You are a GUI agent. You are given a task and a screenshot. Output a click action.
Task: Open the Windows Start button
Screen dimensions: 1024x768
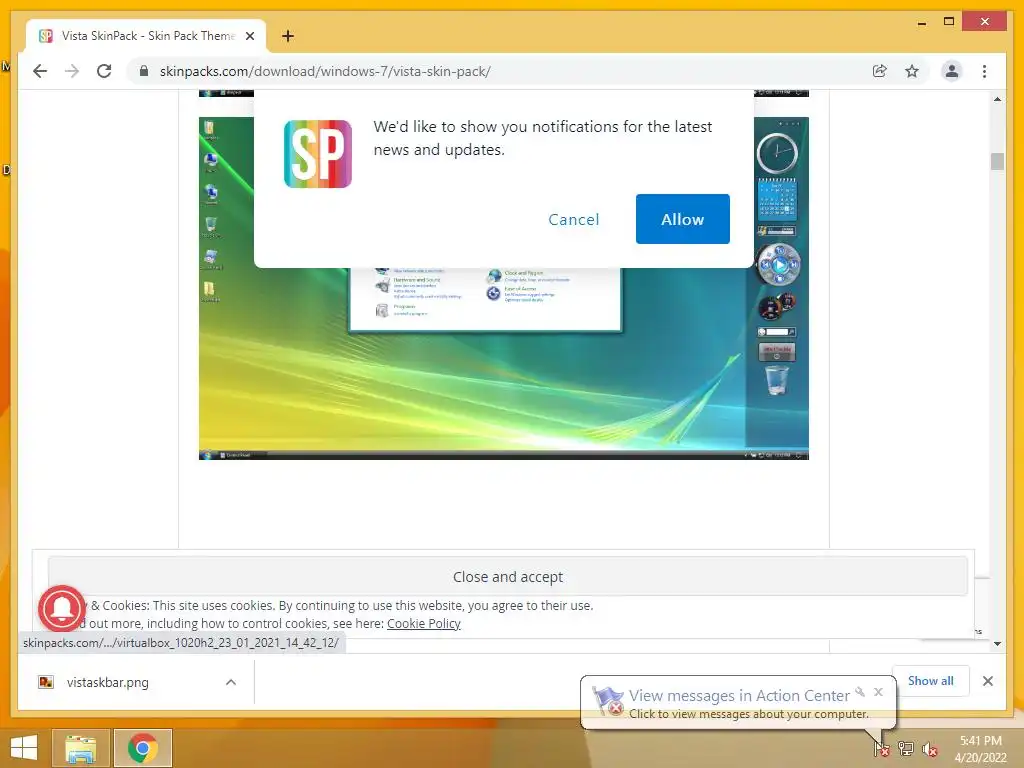click(24, 748)
